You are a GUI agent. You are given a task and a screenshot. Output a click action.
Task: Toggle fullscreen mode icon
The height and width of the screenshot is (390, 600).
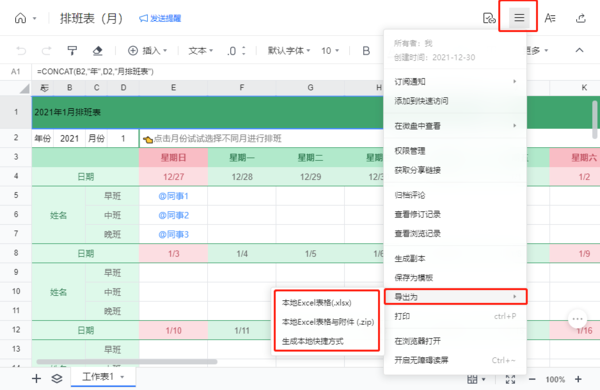point(510,379)
